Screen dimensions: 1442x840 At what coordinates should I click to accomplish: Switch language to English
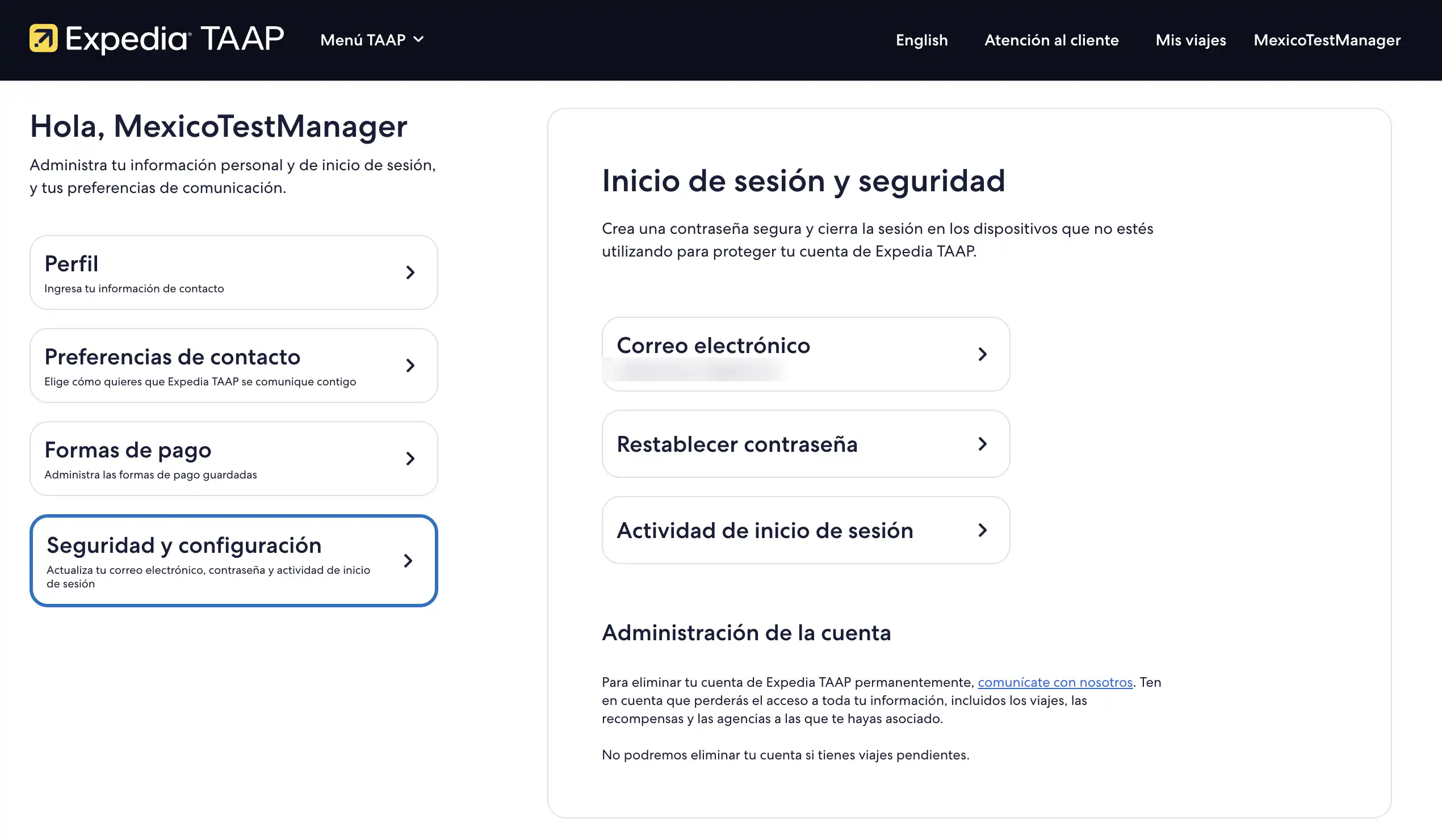[x=921, y=40]
